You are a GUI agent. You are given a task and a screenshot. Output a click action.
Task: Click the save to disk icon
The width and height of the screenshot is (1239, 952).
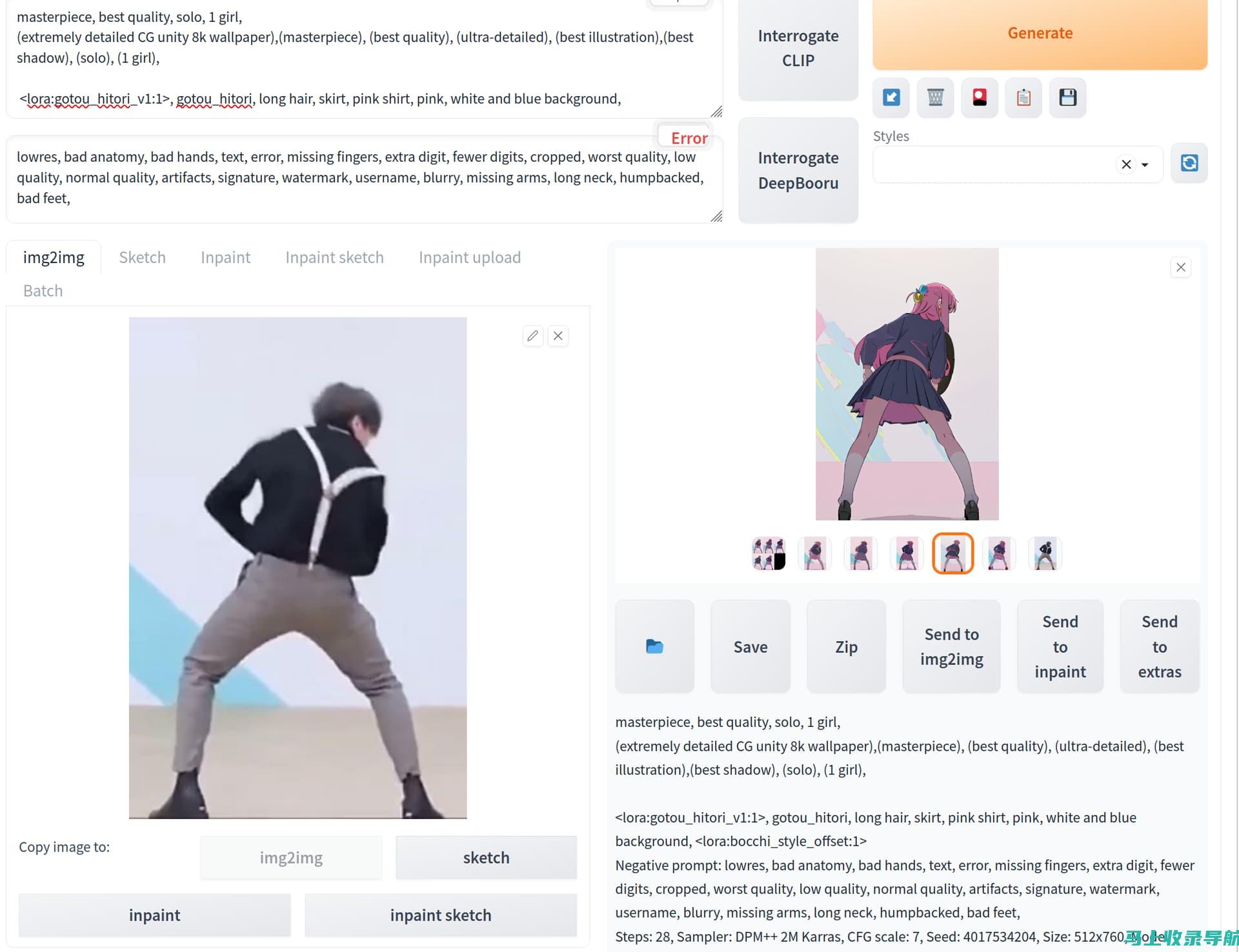pyautogui.click(x=1067, y=97)
